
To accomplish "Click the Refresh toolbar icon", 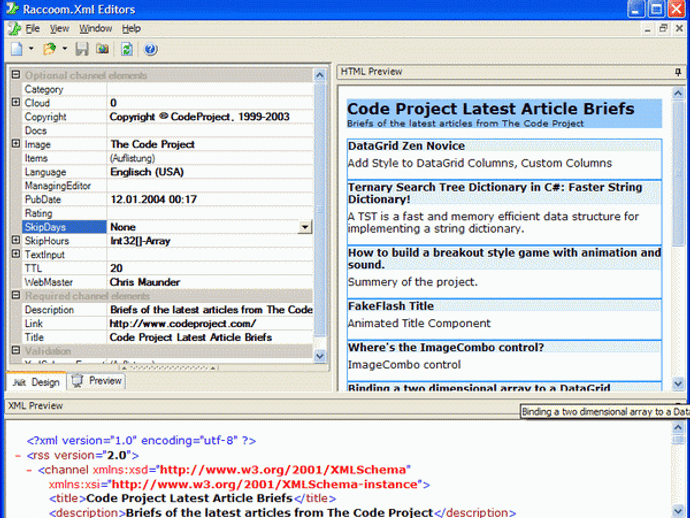I will 127,49.
